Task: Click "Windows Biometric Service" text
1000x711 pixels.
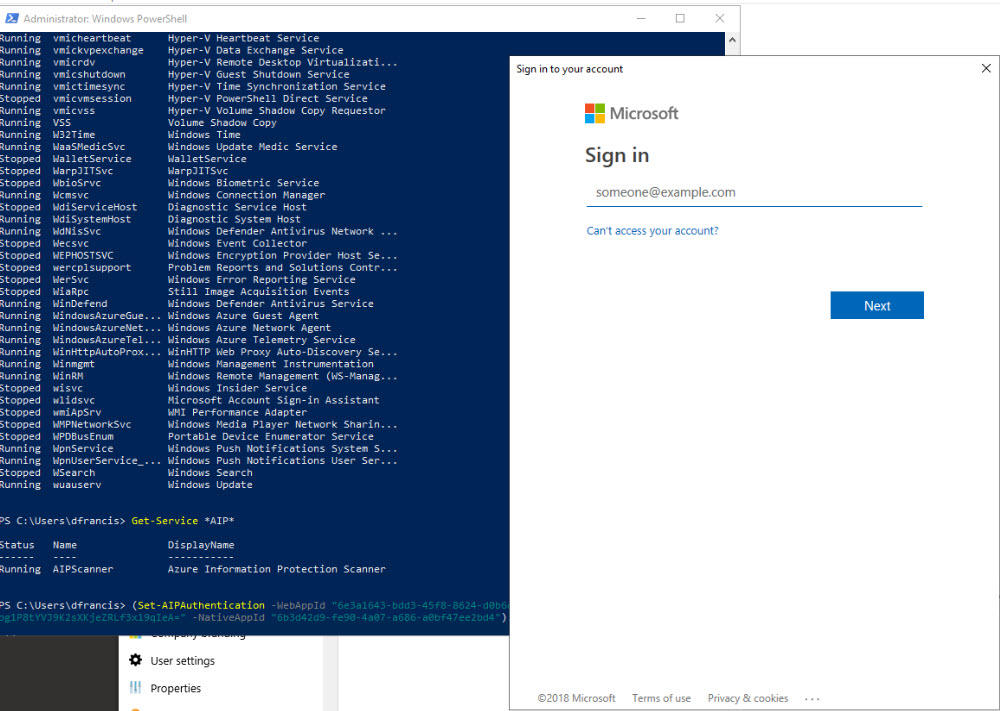Action: pyautogui.click(x=244, y=183)
